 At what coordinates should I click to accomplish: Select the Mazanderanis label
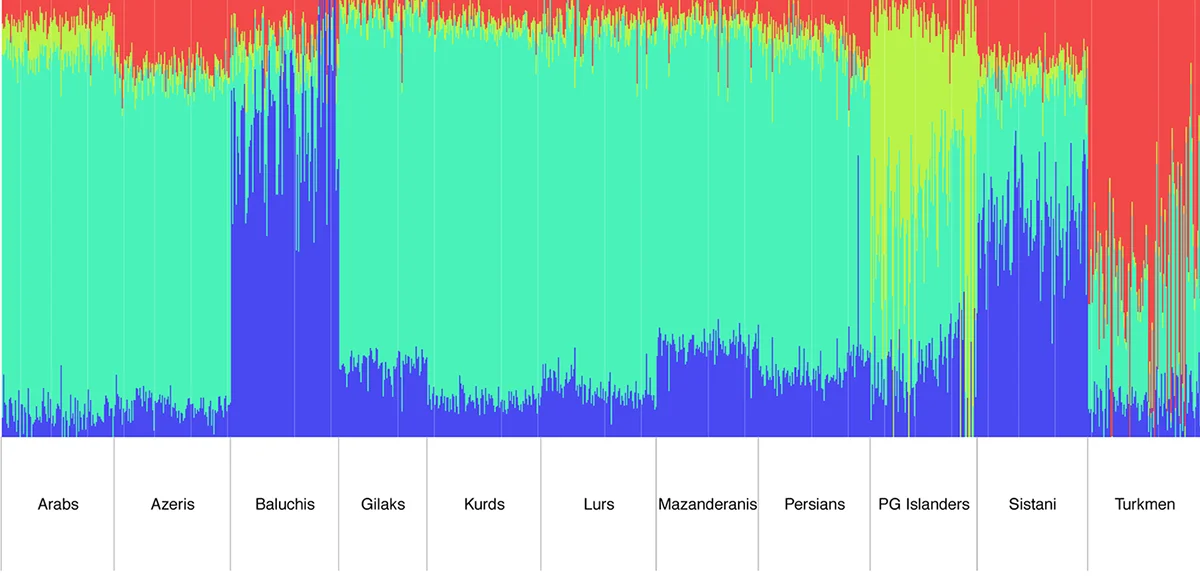click(x=707, y=504)
